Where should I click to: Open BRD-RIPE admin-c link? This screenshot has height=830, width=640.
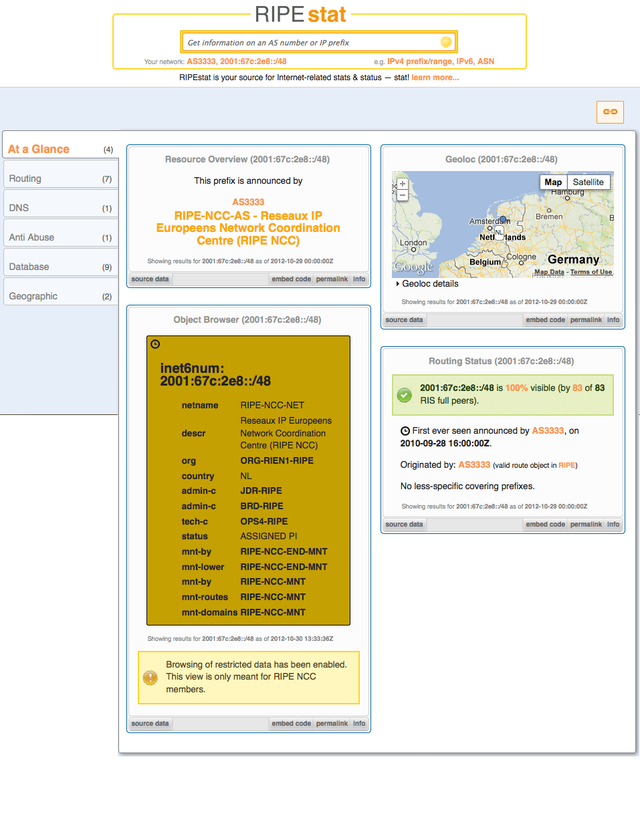(262, 506)
